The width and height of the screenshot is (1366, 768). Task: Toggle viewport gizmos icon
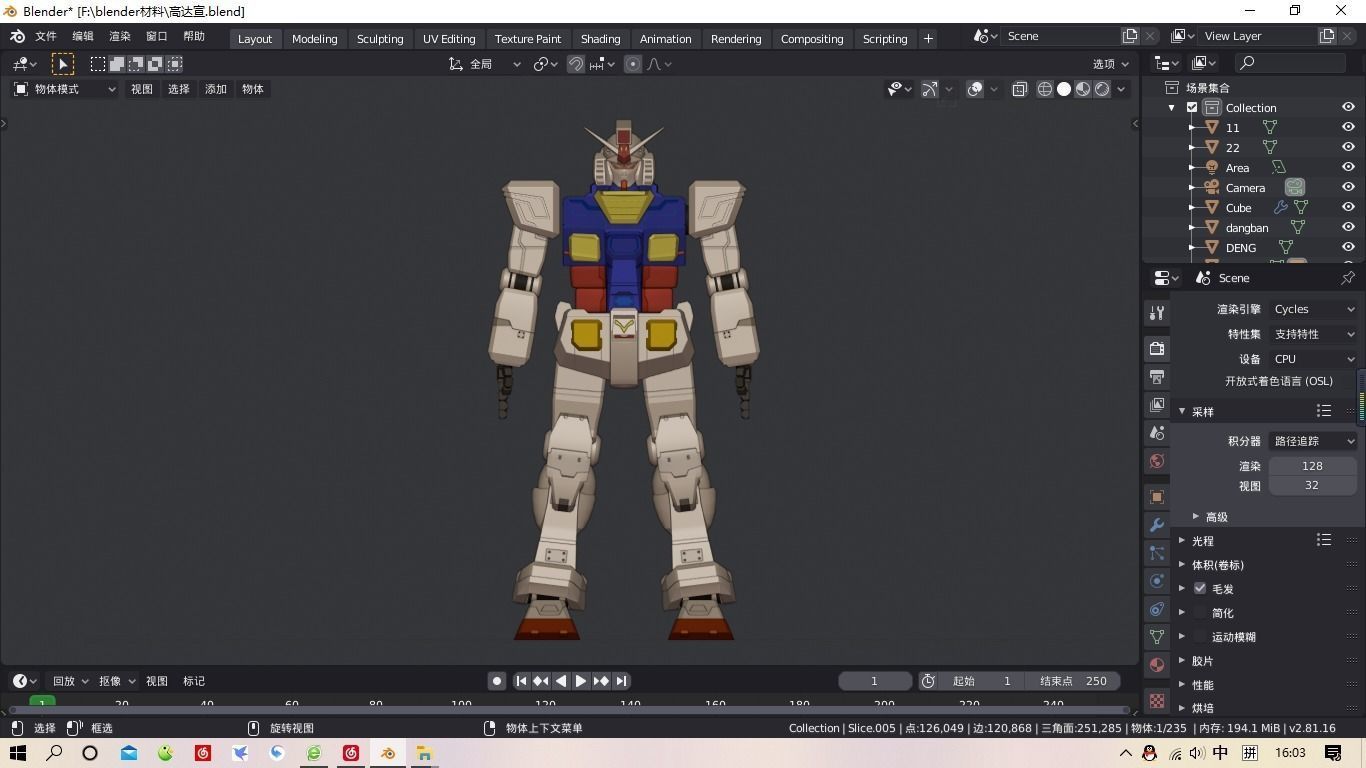(930, 89)
